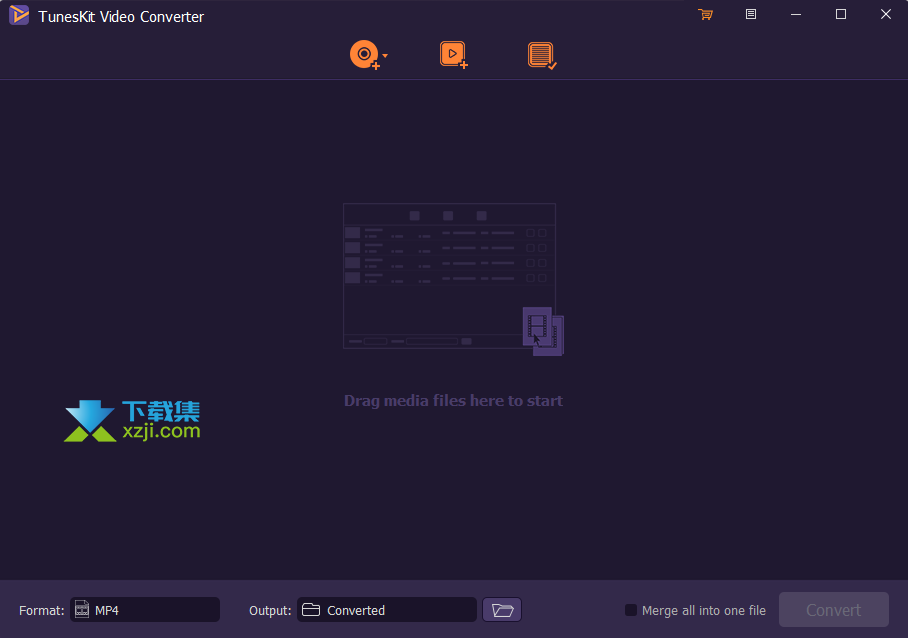
Task: Click the Convert button
Action: [x=833, y=610]
